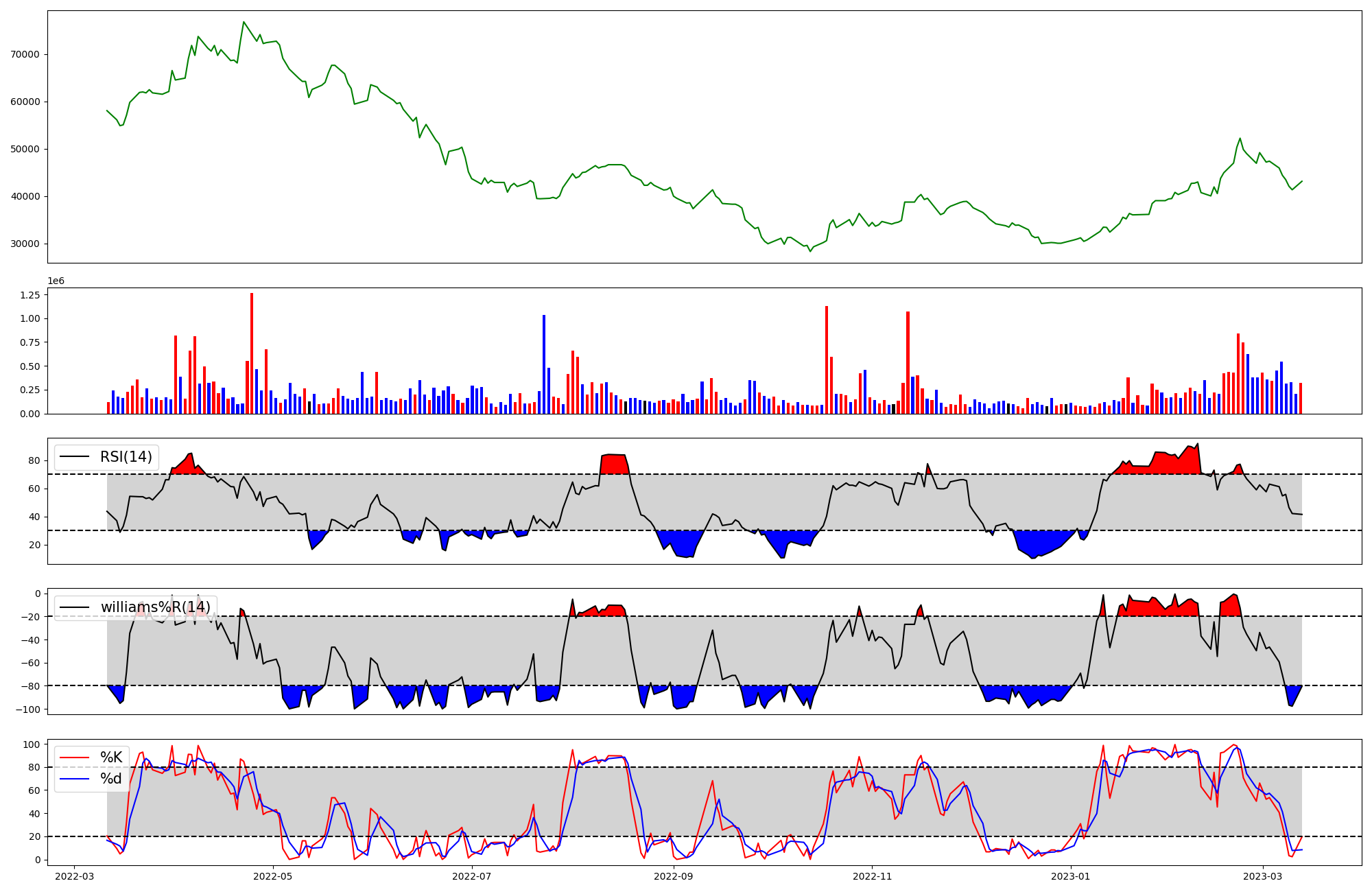
Task: Click the 2022-07 x-axis date label
Action: [x=473, y=876]
